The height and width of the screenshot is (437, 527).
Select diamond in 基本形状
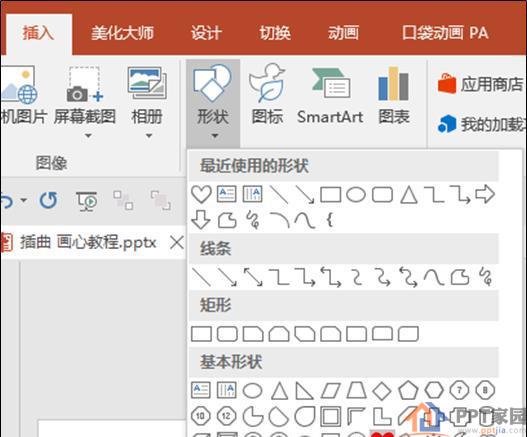382,391
